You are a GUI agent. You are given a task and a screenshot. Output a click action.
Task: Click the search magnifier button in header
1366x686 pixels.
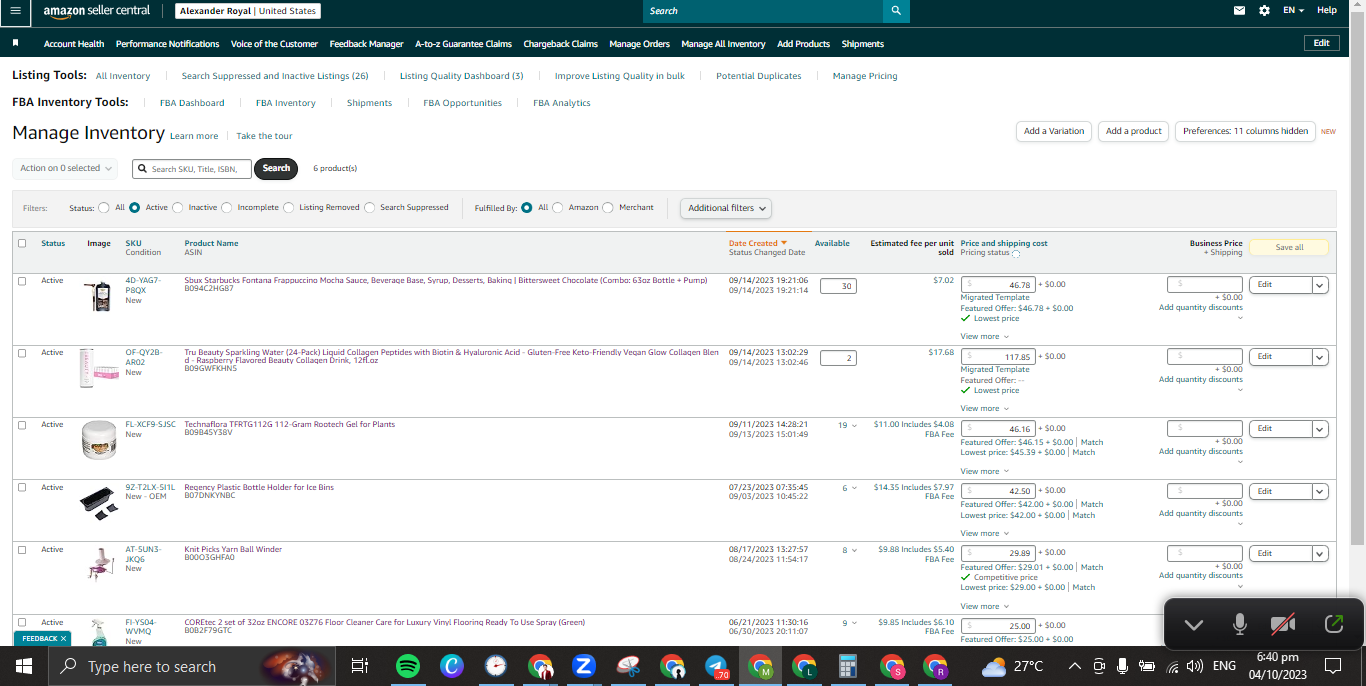pos(896,11)
